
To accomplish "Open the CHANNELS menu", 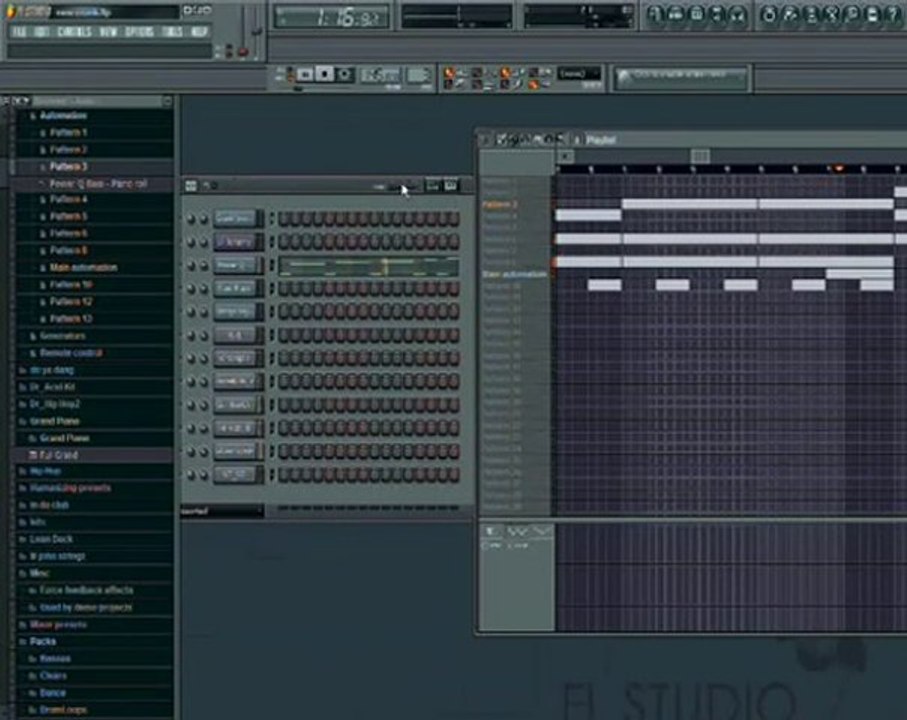I will pos(74,31).
